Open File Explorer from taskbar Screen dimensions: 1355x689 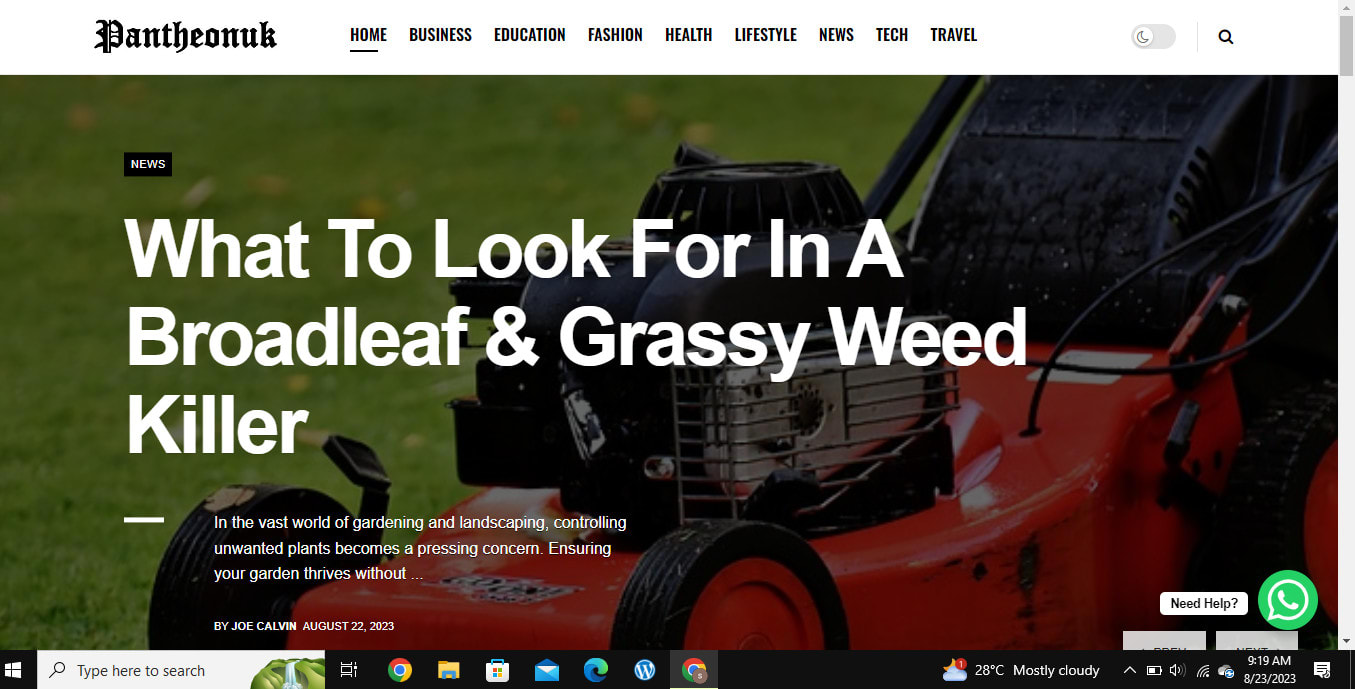click(448, 670)
